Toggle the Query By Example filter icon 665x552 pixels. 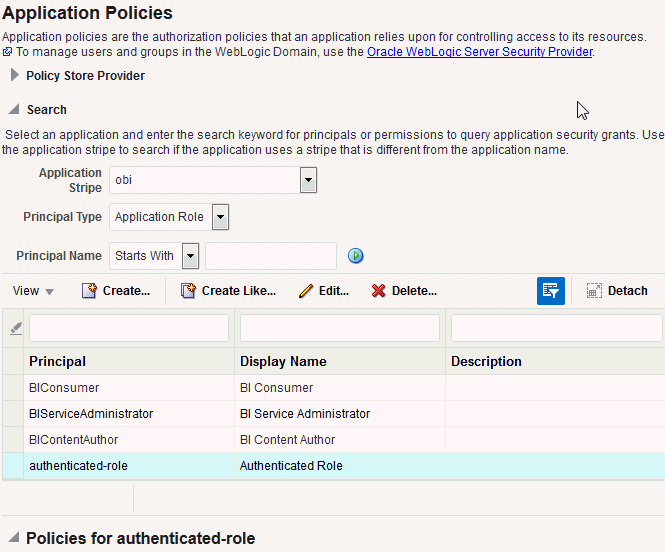pos(551,291)
